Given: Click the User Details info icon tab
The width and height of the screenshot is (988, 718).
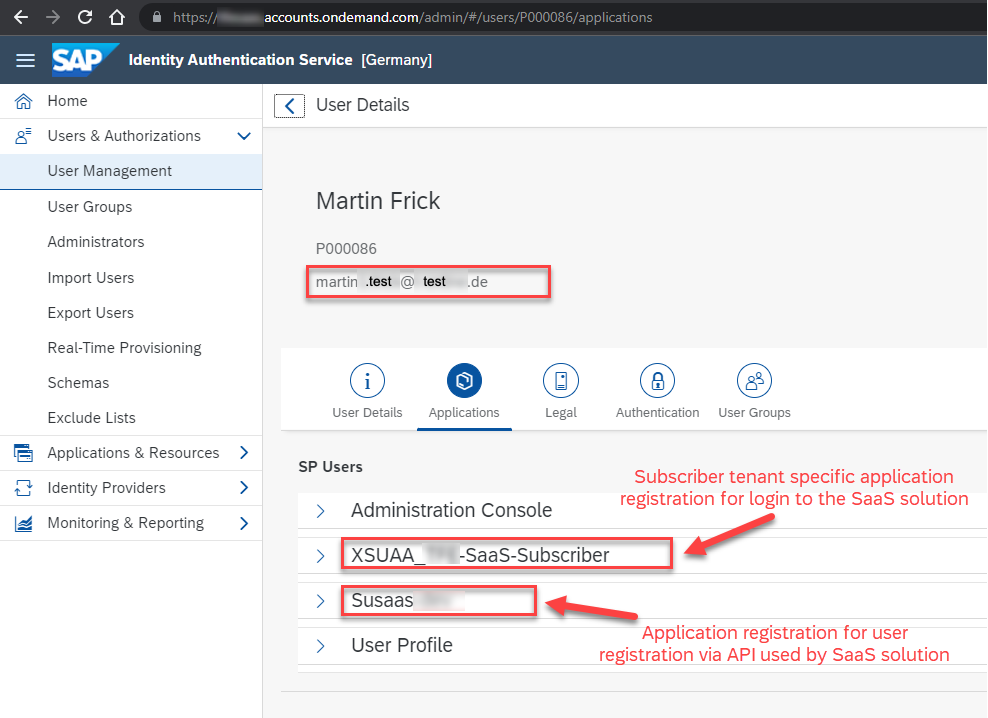Looking at the screenshot, I should [x=367, y=381].
